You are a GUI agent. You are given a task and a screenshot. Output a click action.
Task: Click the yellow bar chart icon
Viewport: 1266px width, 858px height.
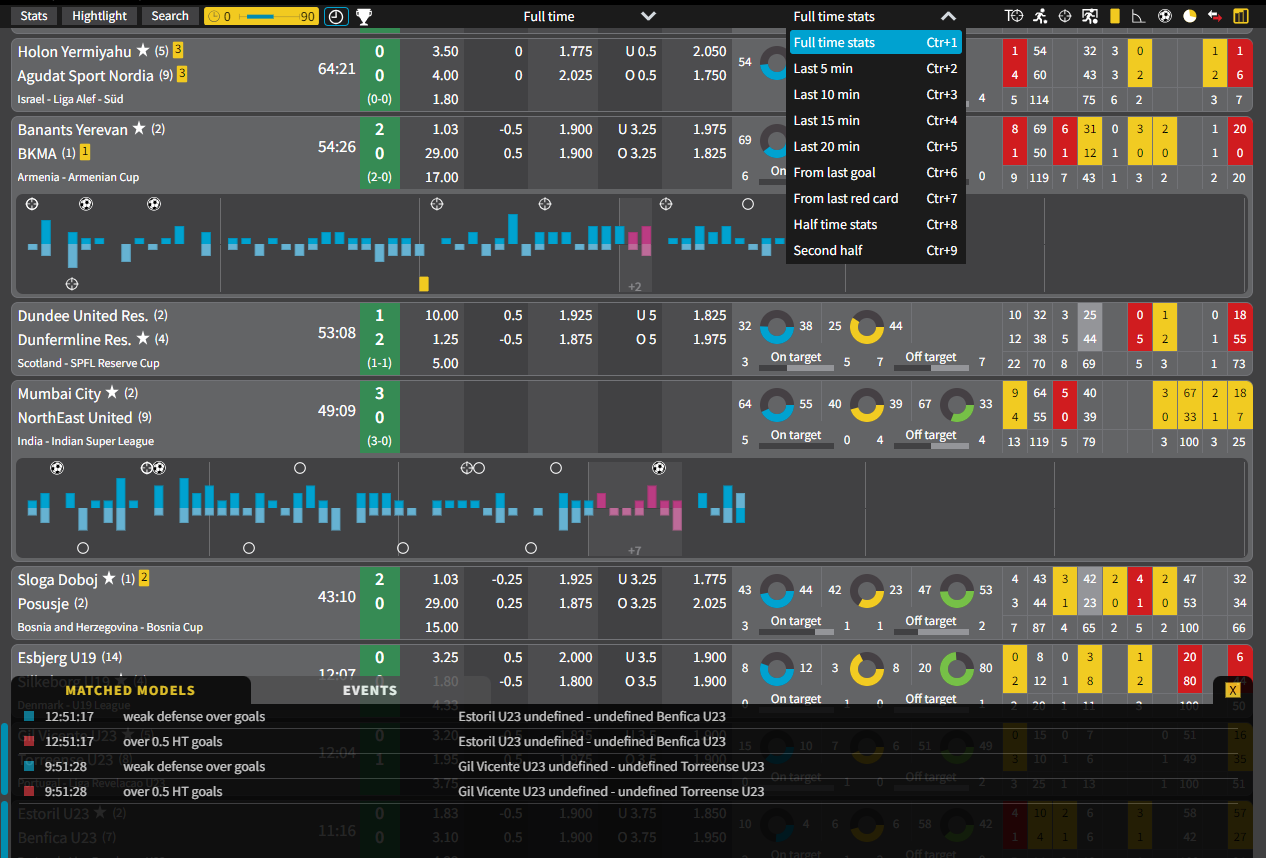point(1241,16)
